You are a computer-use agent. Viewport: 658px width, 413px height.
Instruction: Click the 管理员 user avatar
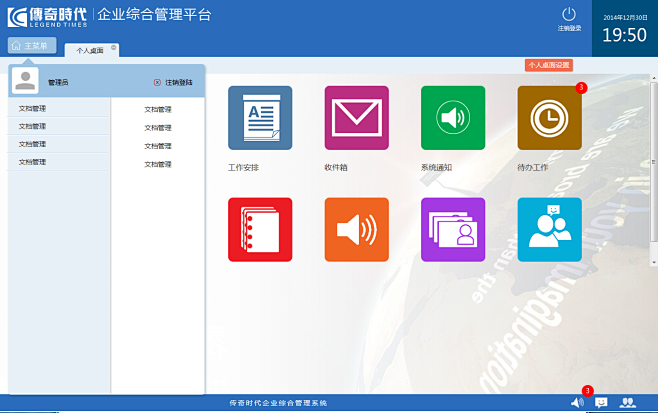pos(25,81)
